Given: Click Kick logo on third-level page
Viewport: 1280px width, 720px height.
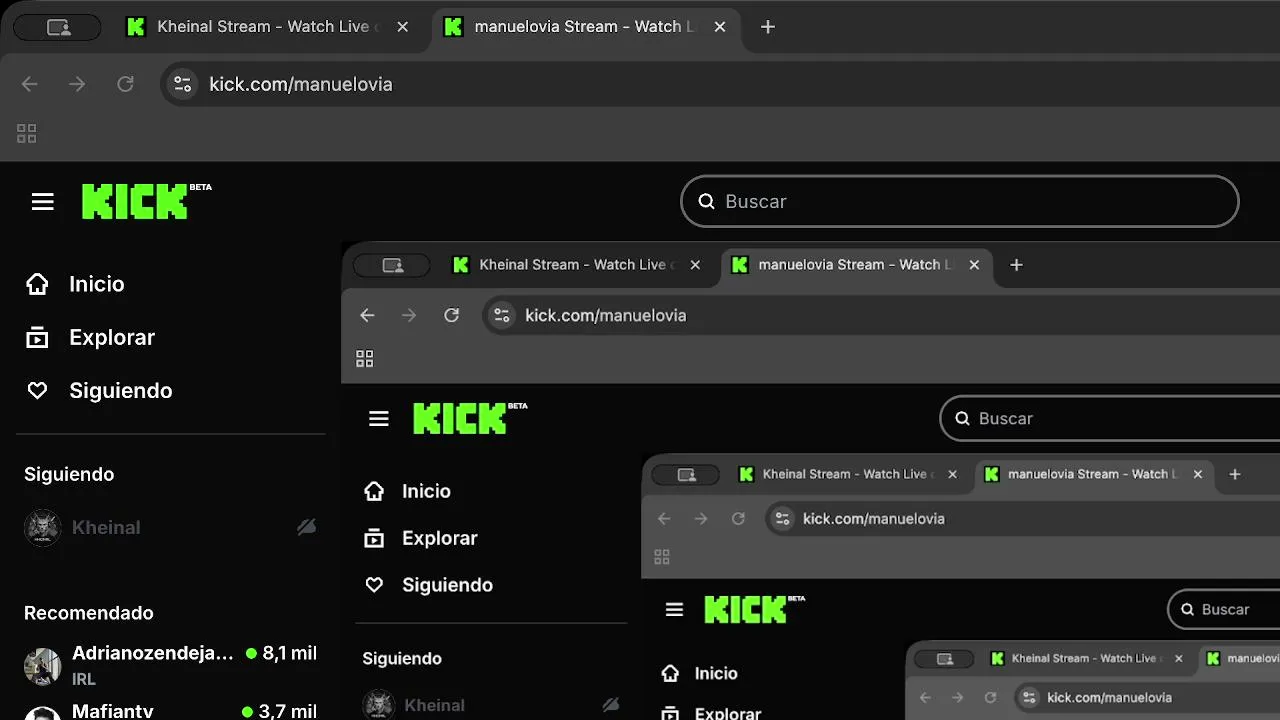Looking at the screenshot, I should (755, 608).
